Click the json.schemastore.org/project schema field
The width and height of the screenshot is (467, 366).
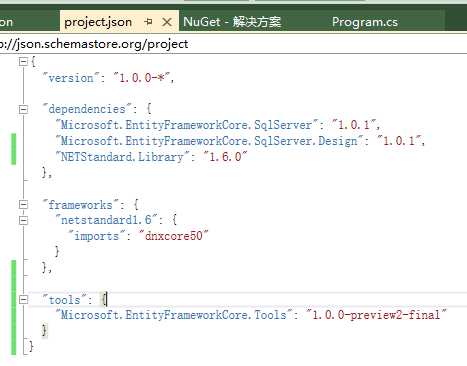[x=233, y=44]
